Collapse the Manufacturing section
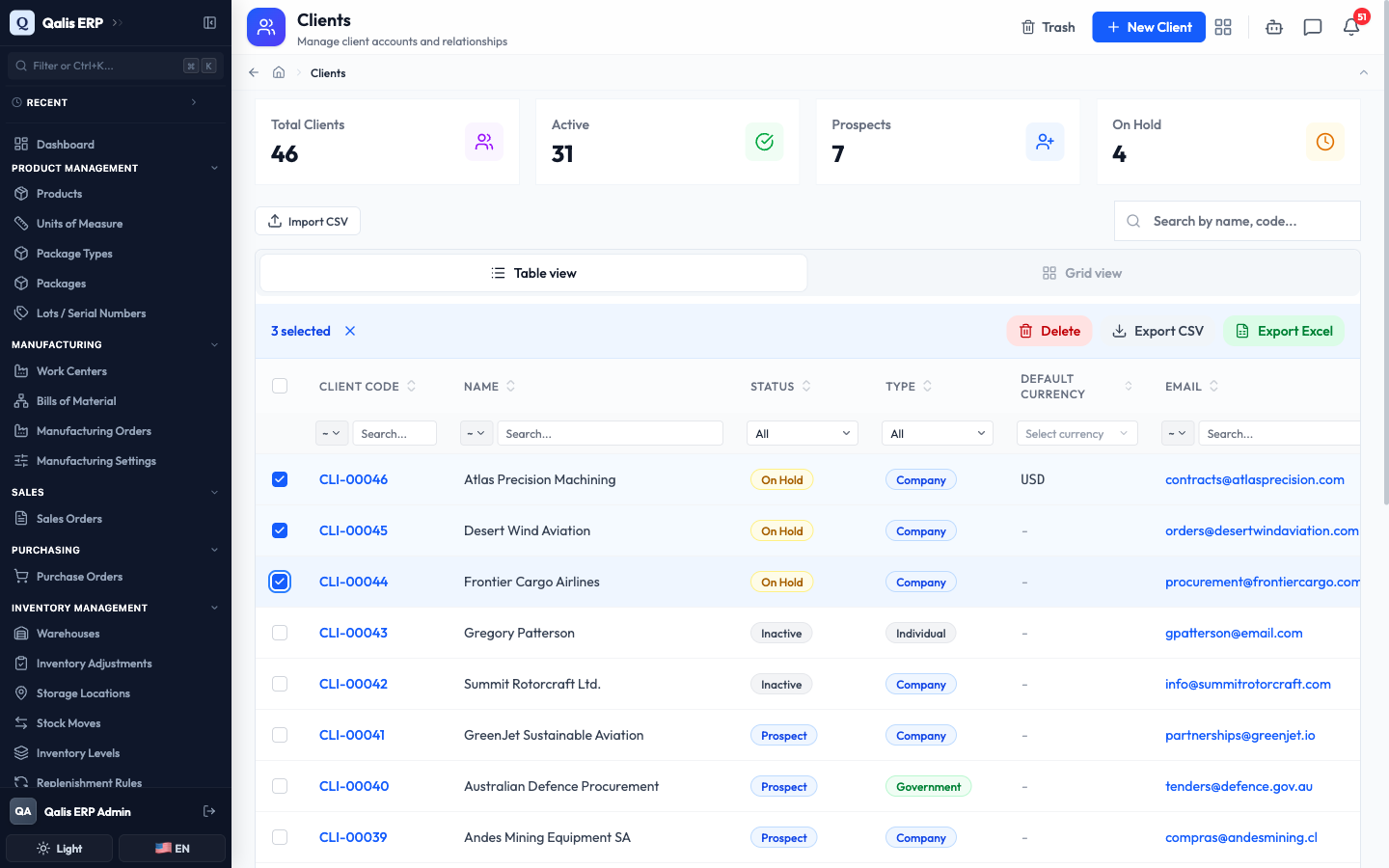 coord(214,344)
